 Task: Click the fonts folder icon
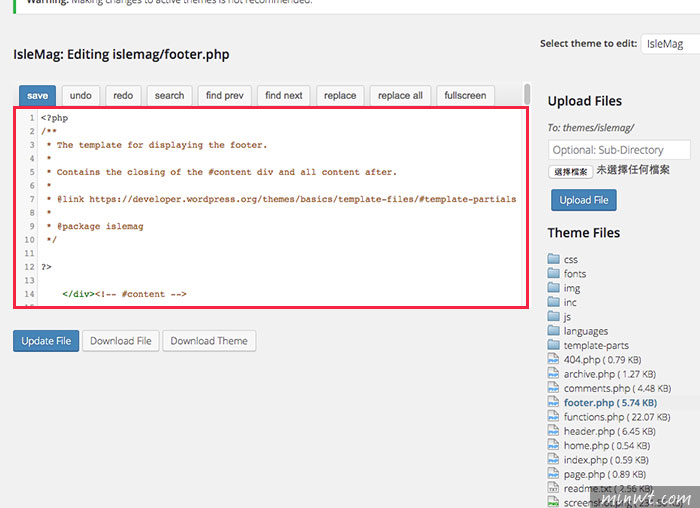click(x=554, y=273)
